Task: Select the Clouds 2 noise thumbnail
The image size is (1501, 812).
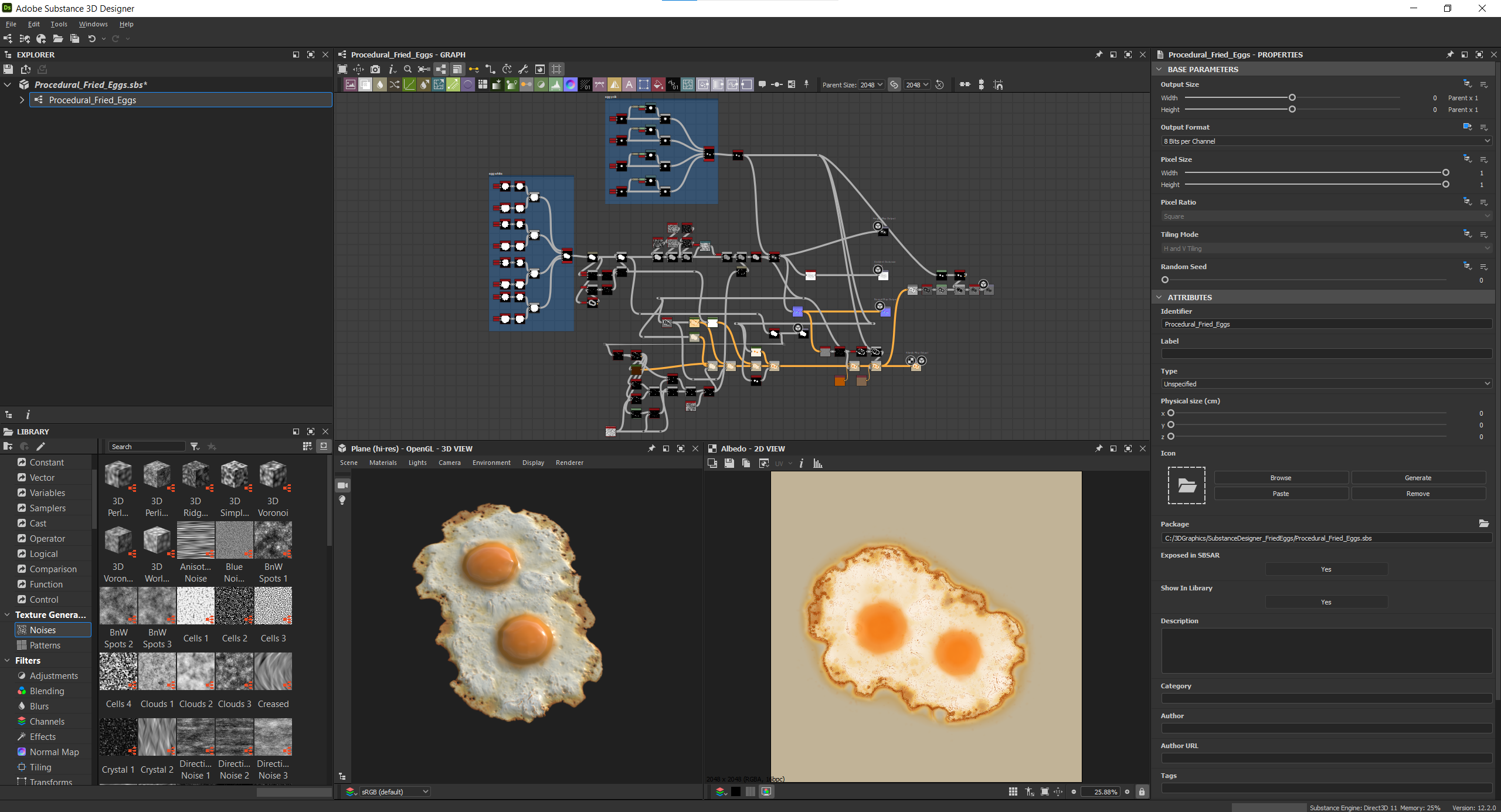Action: pos(196,672)
